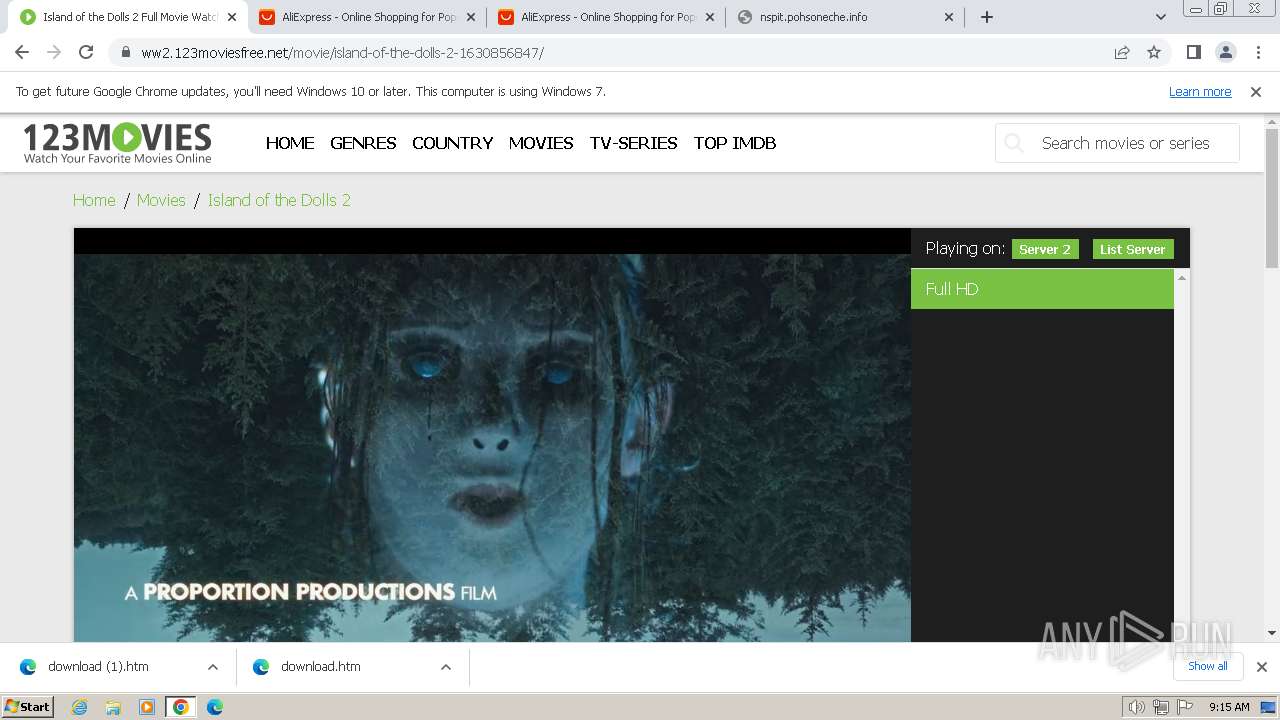Open the Chrome profile avatar
The width and height of the screenshot is (1280, 720).
pos(1225,53)
